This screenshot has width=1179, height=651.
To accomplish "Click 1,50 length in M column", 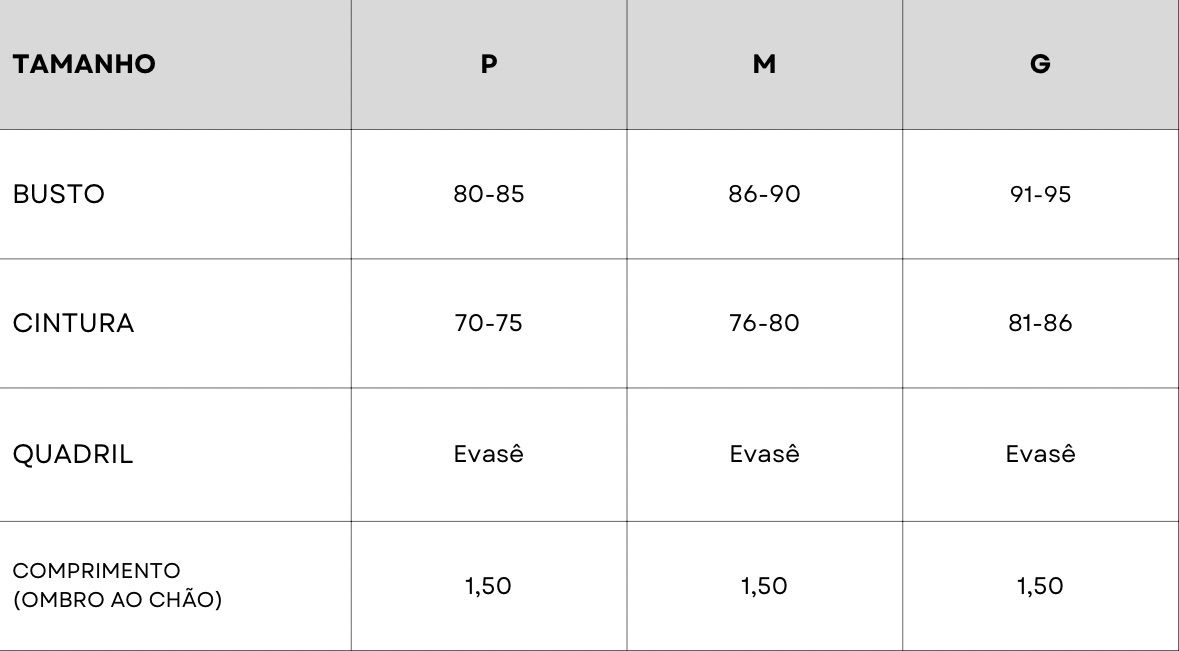I will click(764, 586).
